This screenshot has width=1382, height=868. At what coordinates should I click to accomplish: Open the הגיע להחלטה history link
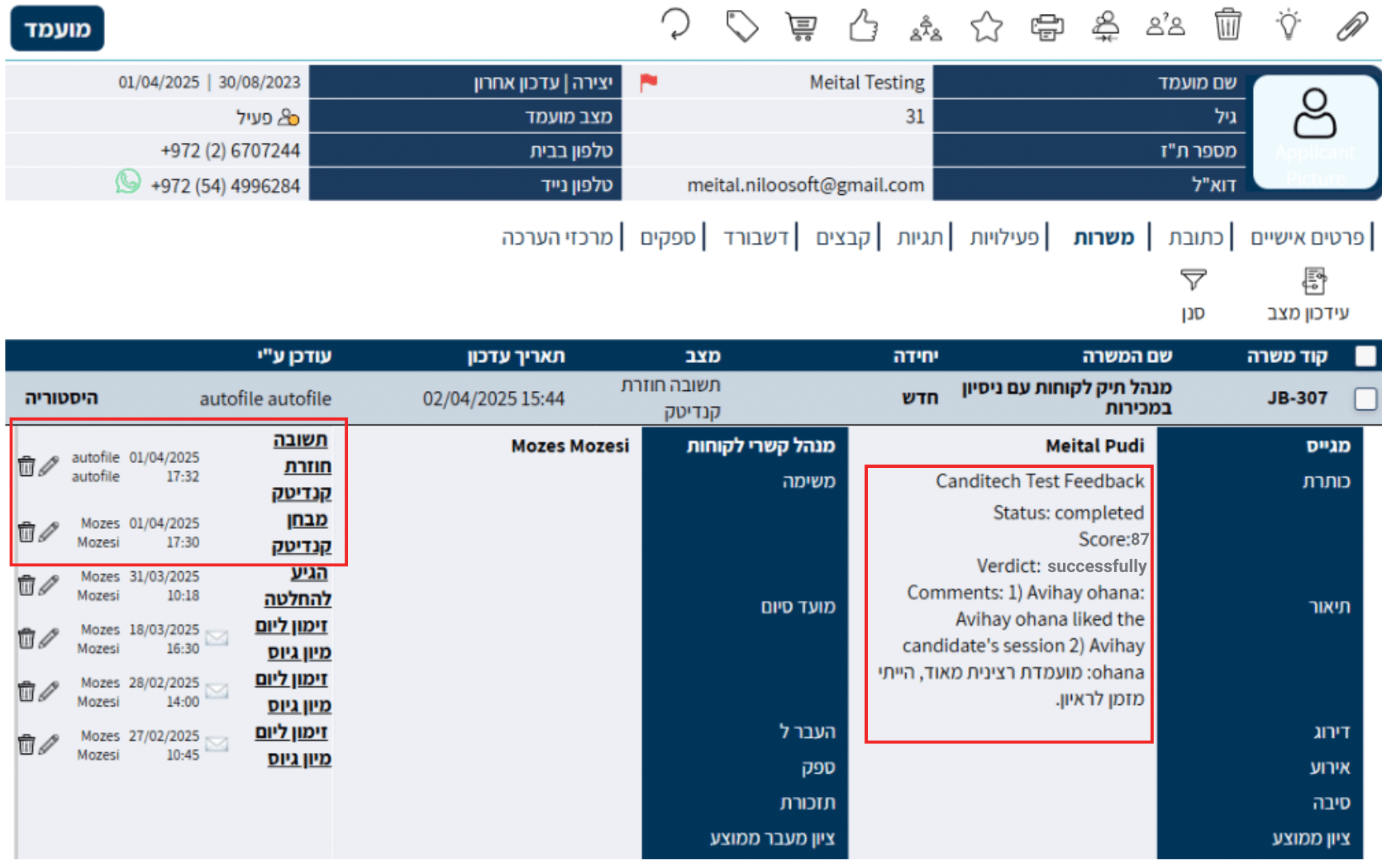tap(298, 585)
